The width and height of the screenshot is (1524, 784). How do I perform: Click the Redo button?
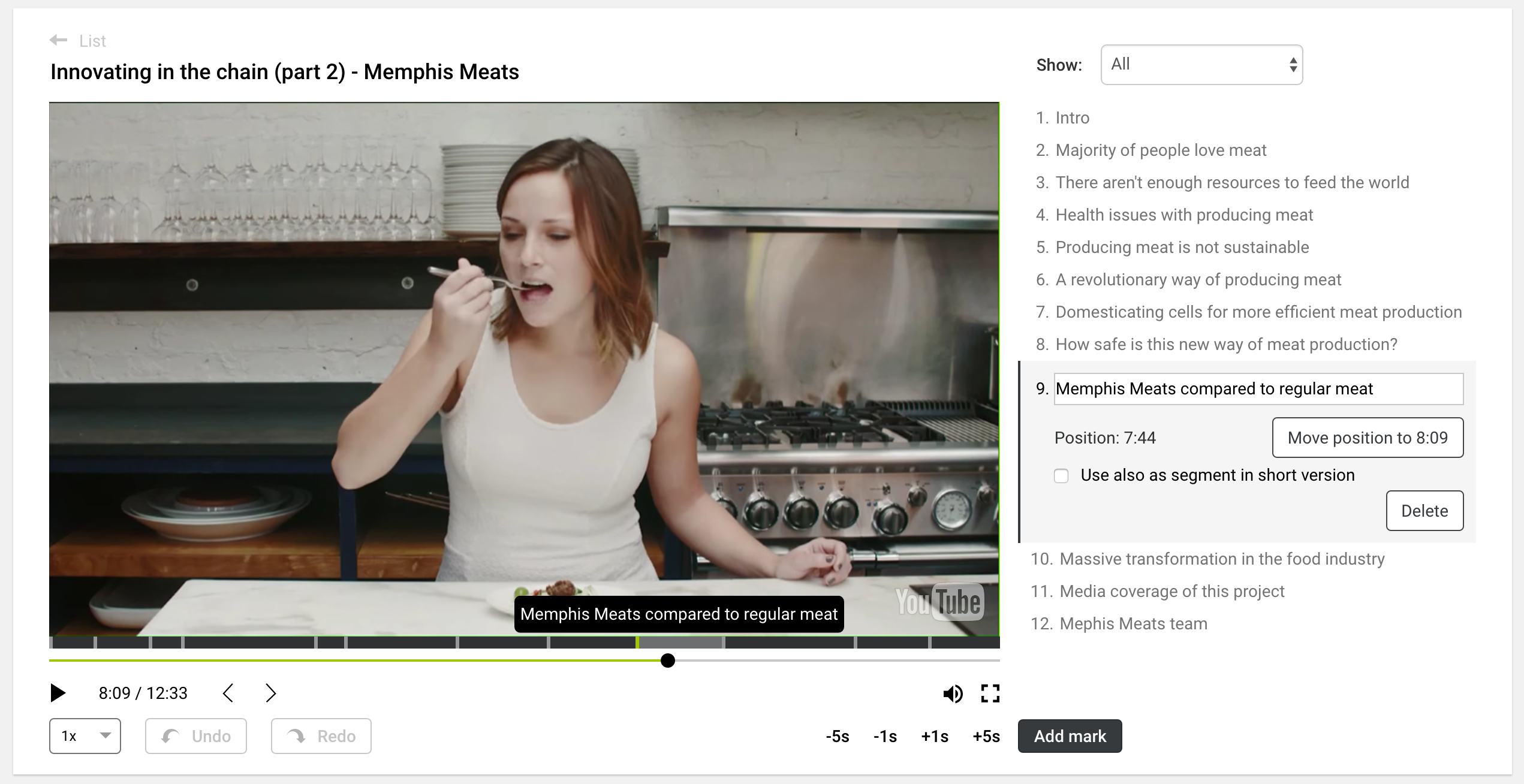(x=321, y=736)
